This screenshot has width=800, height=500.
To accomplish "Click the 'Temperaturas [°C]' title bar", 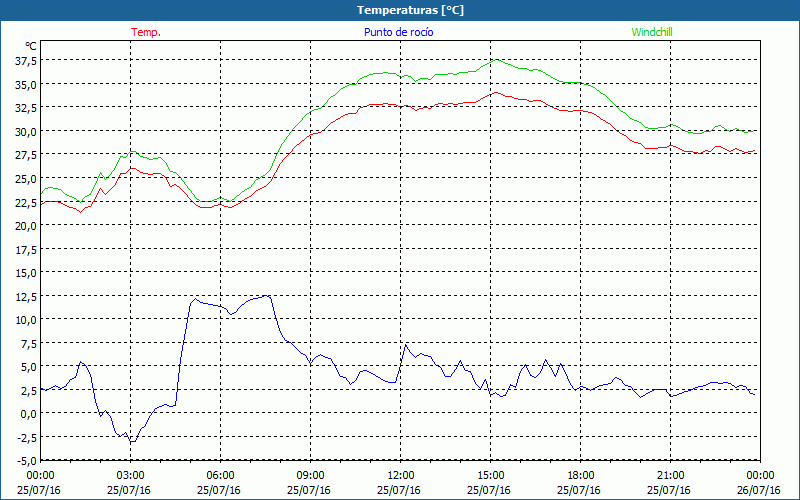I will pos(400,10).
